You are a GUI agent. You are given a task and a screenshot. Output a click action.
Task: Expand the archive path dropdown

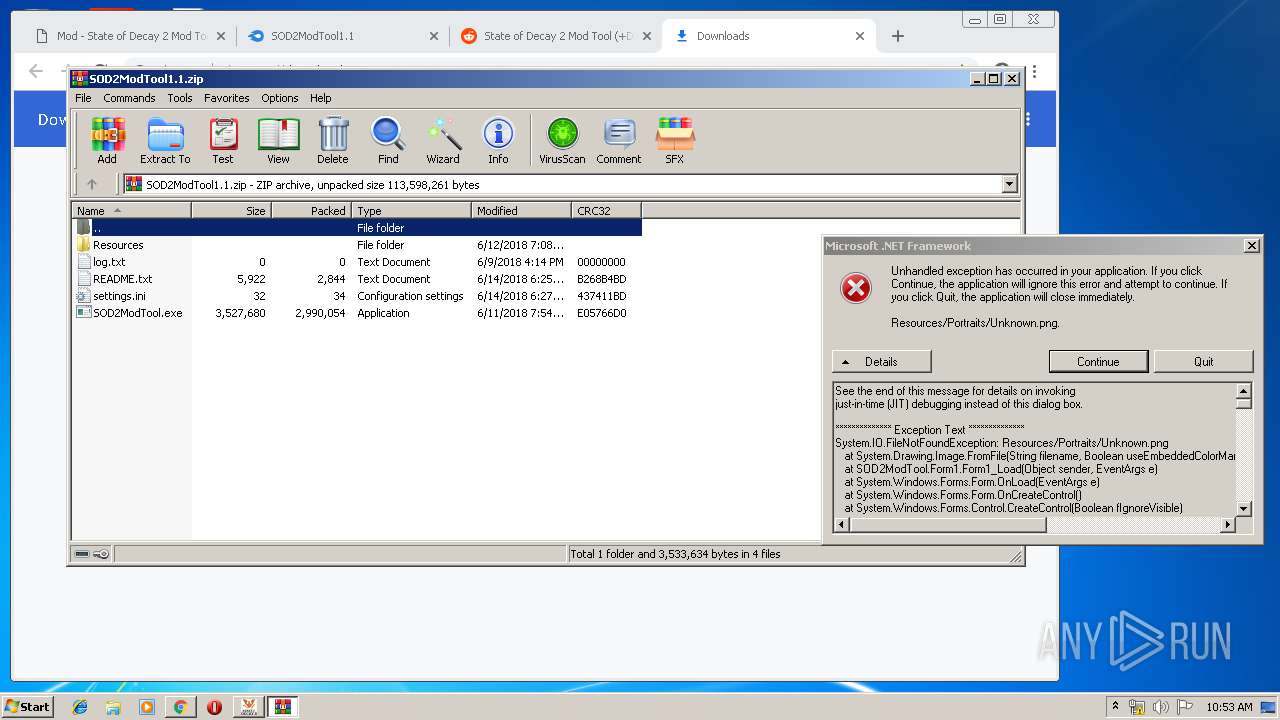pos(1009,184)
